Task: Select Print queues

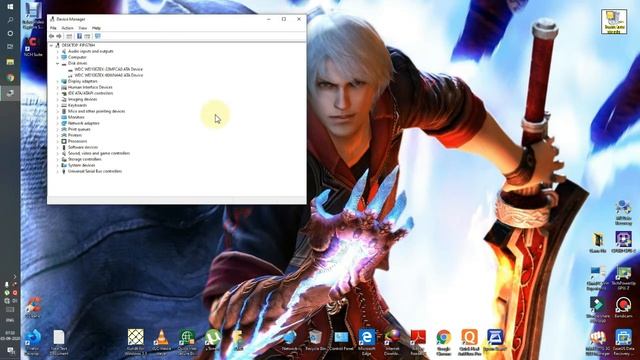Action: pos(79,129)
